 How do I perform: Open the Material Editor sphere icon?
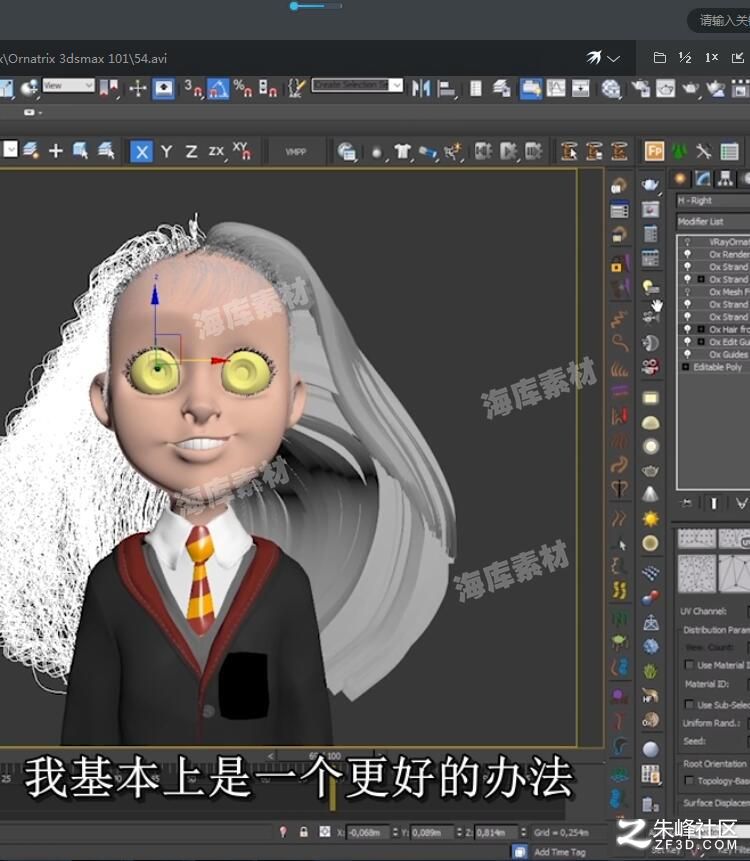(x=610, y=88)
